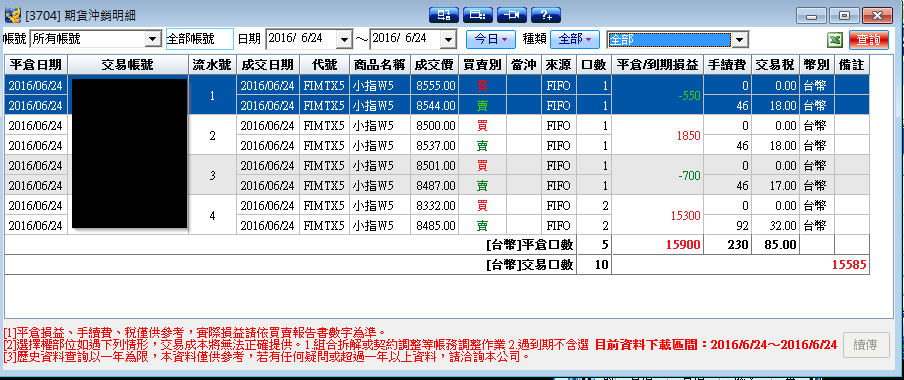Open the 全部 category dropdown button
The height and width of the screenshot is (380, 904).
pos(575,39)
